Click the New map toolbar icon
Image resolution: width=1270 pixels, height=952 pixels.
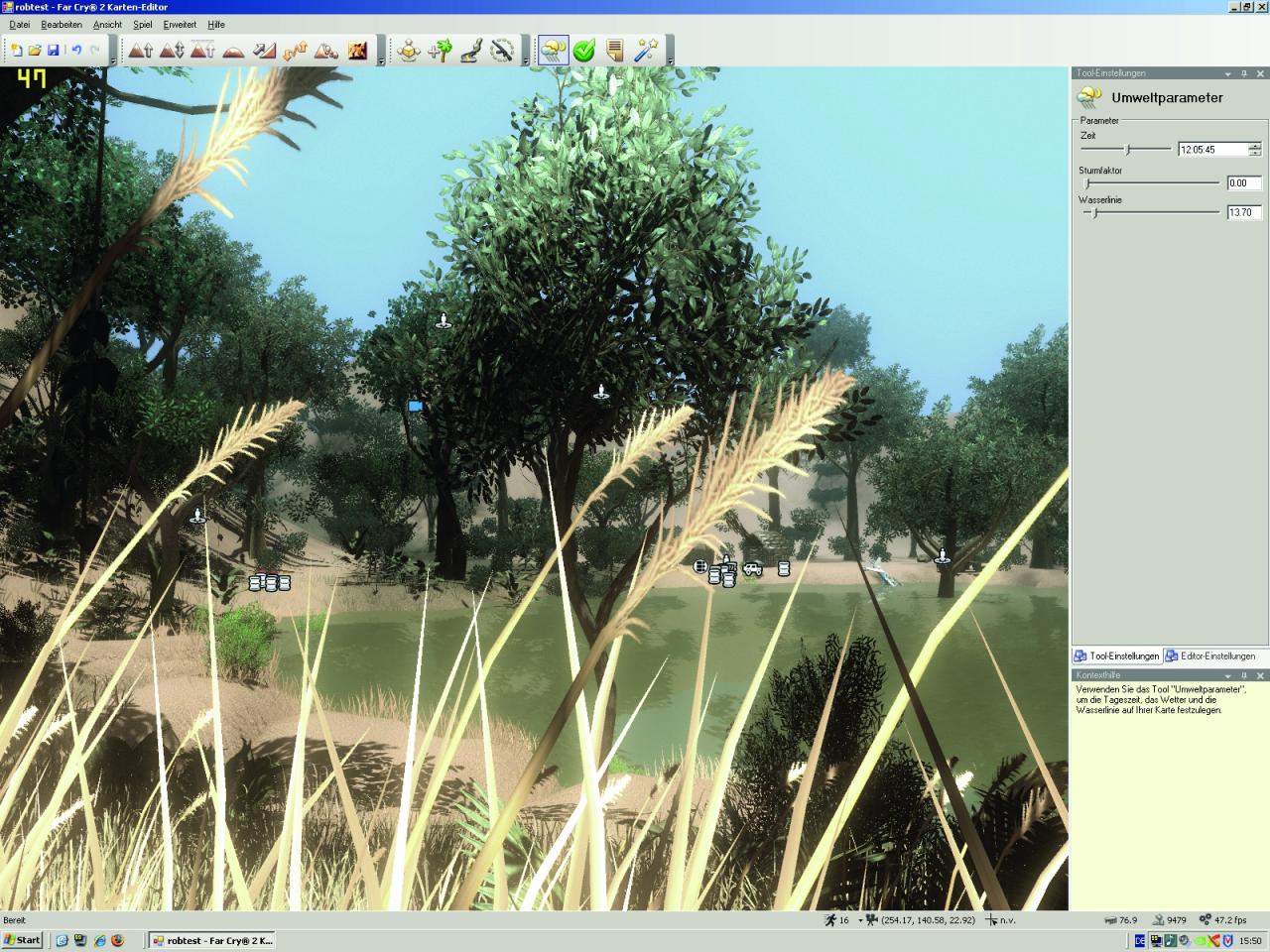16,50
